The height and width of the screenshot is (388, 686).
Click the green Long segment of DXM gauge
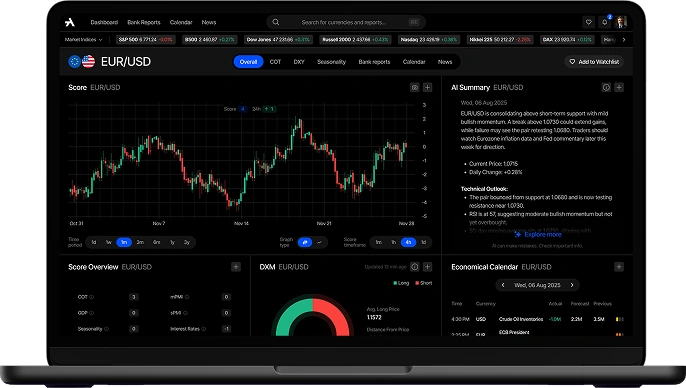tap(290, 313)
